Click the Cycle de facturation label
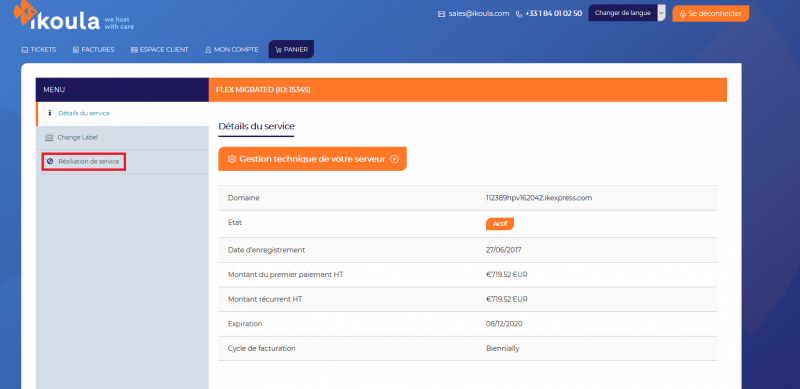 (262, 349)
